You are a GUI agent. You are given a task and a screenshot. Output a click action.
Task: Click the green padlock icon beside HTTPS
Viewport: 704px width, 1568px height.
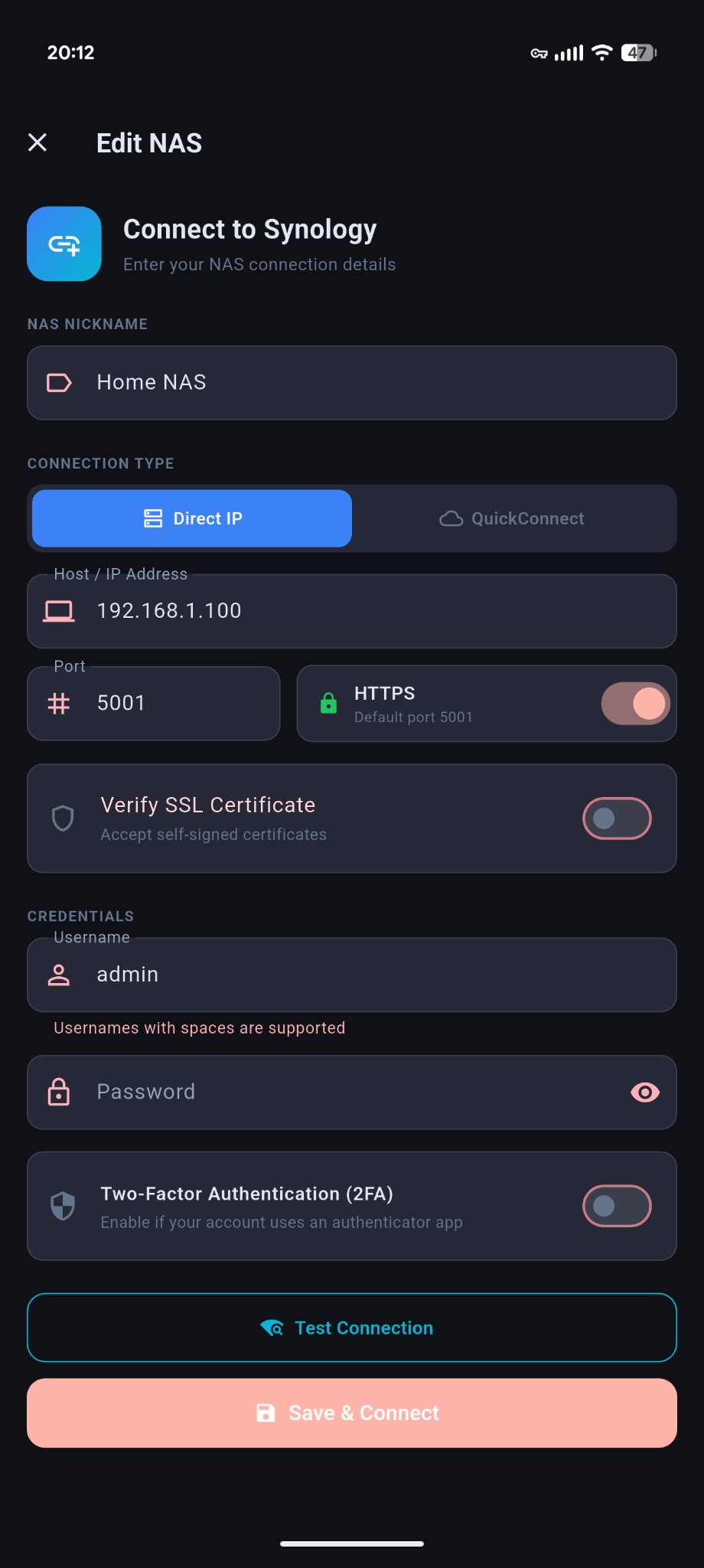328,703
